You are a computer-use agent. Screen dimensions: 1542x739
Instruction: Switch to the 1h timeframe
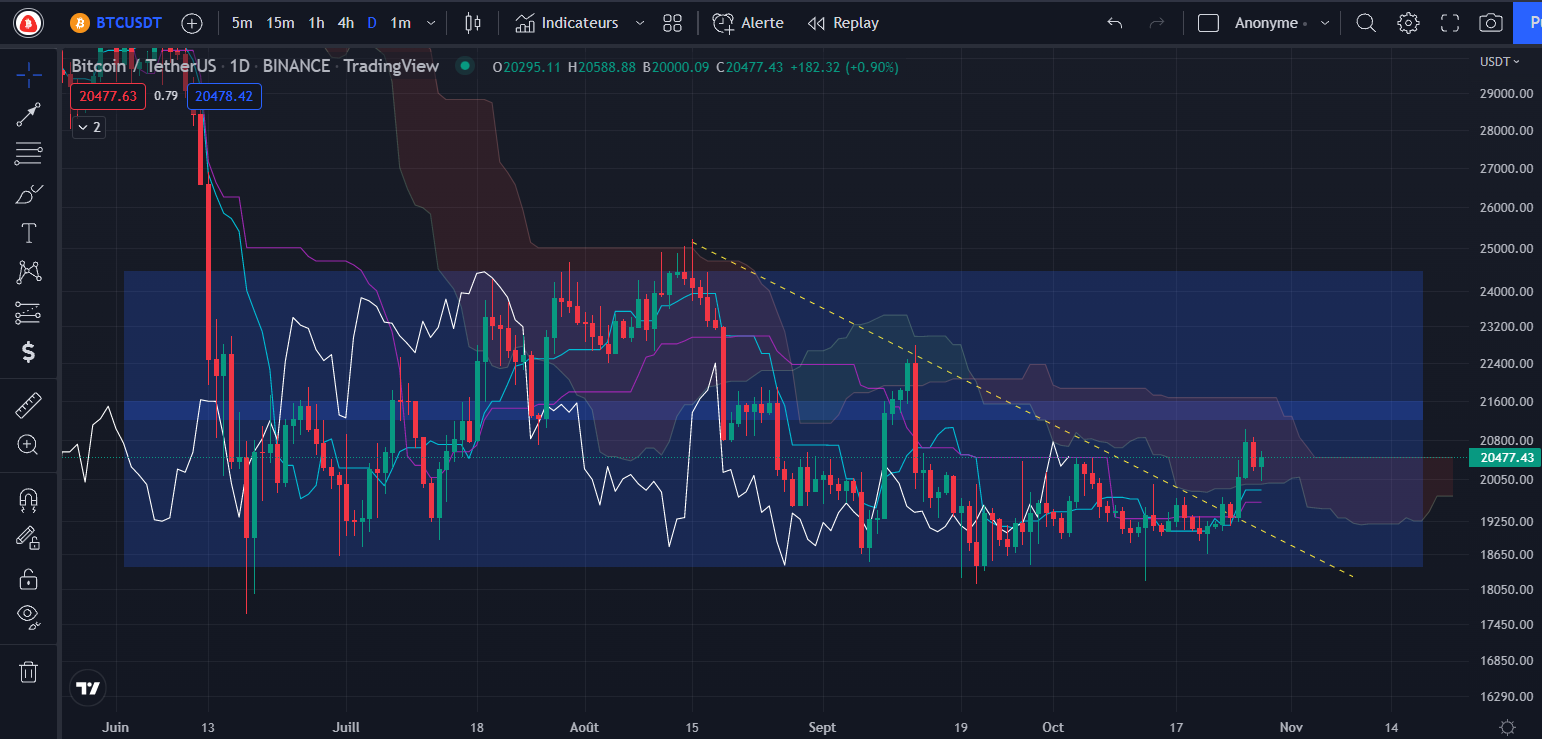tap(316, 22)
